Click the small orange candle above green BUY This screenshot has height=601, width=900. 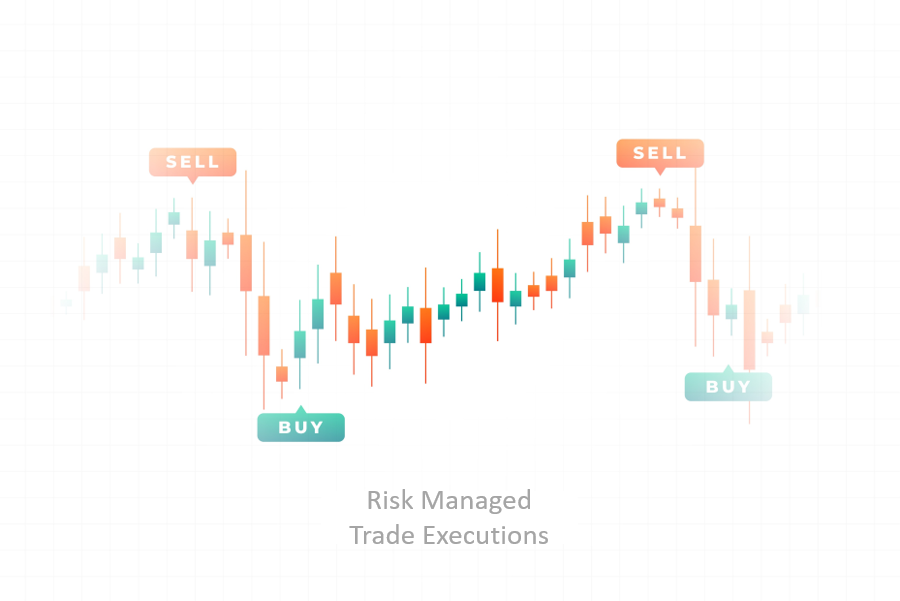click(x=282, y=373)
